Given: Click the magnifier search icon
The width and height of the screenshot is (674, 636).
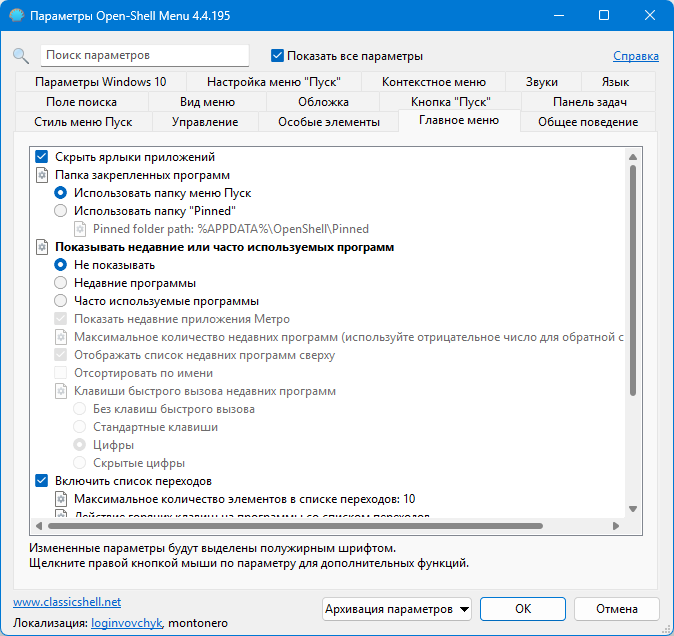Looking at the screenshot, I should pos(21,56).
